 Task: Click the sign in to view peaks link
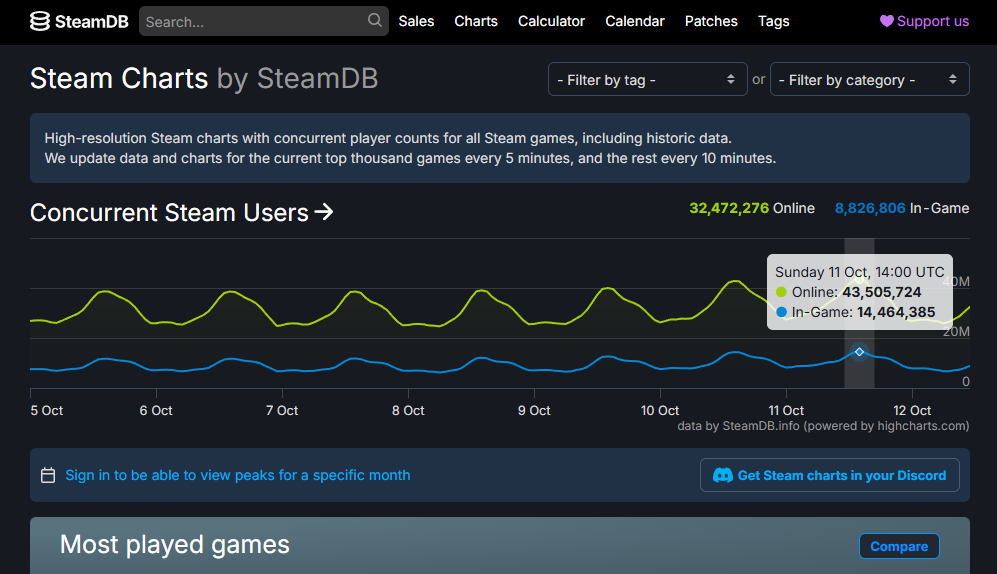click(x=238, y=475)
